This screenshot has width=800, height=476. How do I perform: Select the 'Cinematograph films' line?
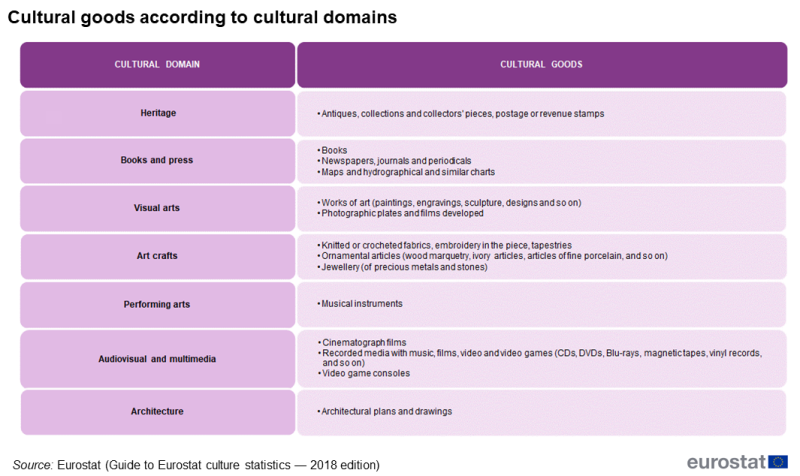tap(362, 343)
